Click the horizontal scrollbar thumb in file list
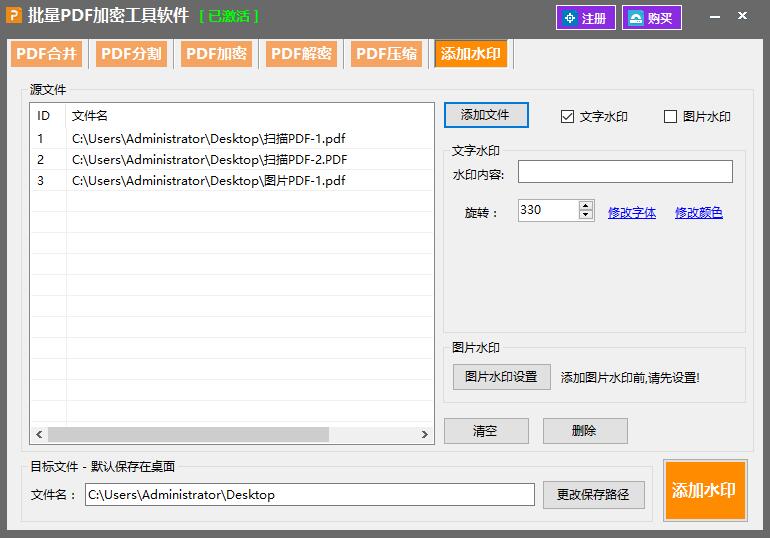This screenshot has height=538, width=770. click(188, 434)
